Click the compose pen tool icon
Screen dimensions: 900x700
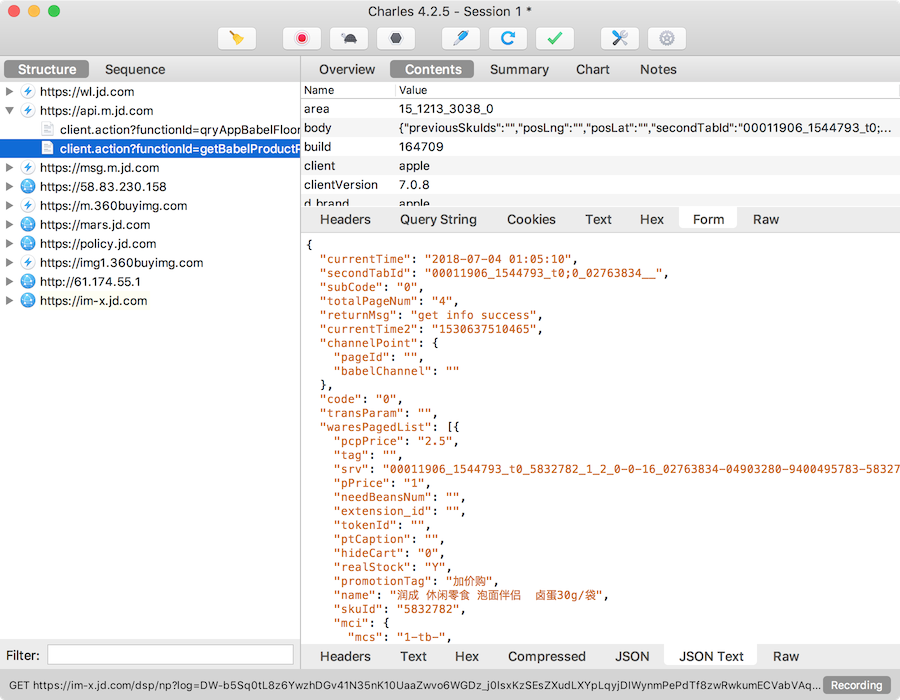point(460,38)
